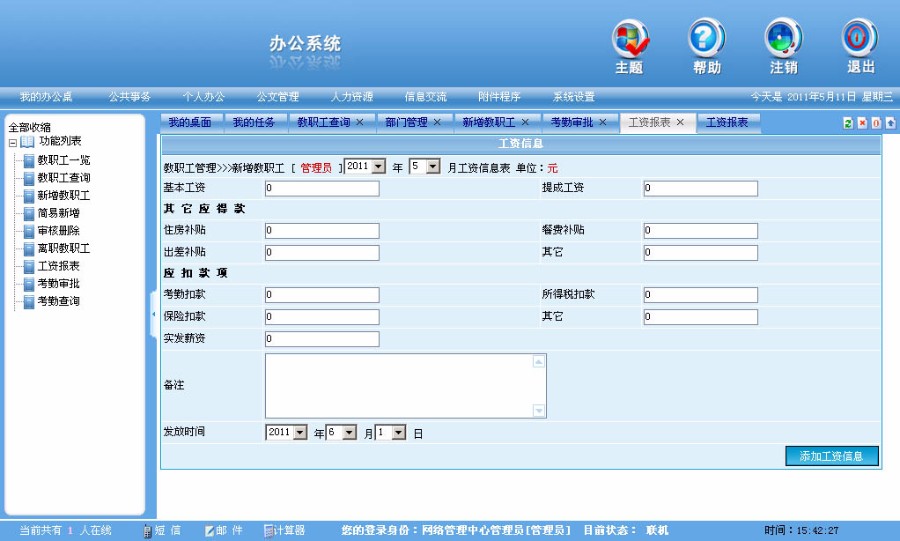Open 计算器 in the status bar
This screenshot has height=541, width=900.
pos(284,531)
